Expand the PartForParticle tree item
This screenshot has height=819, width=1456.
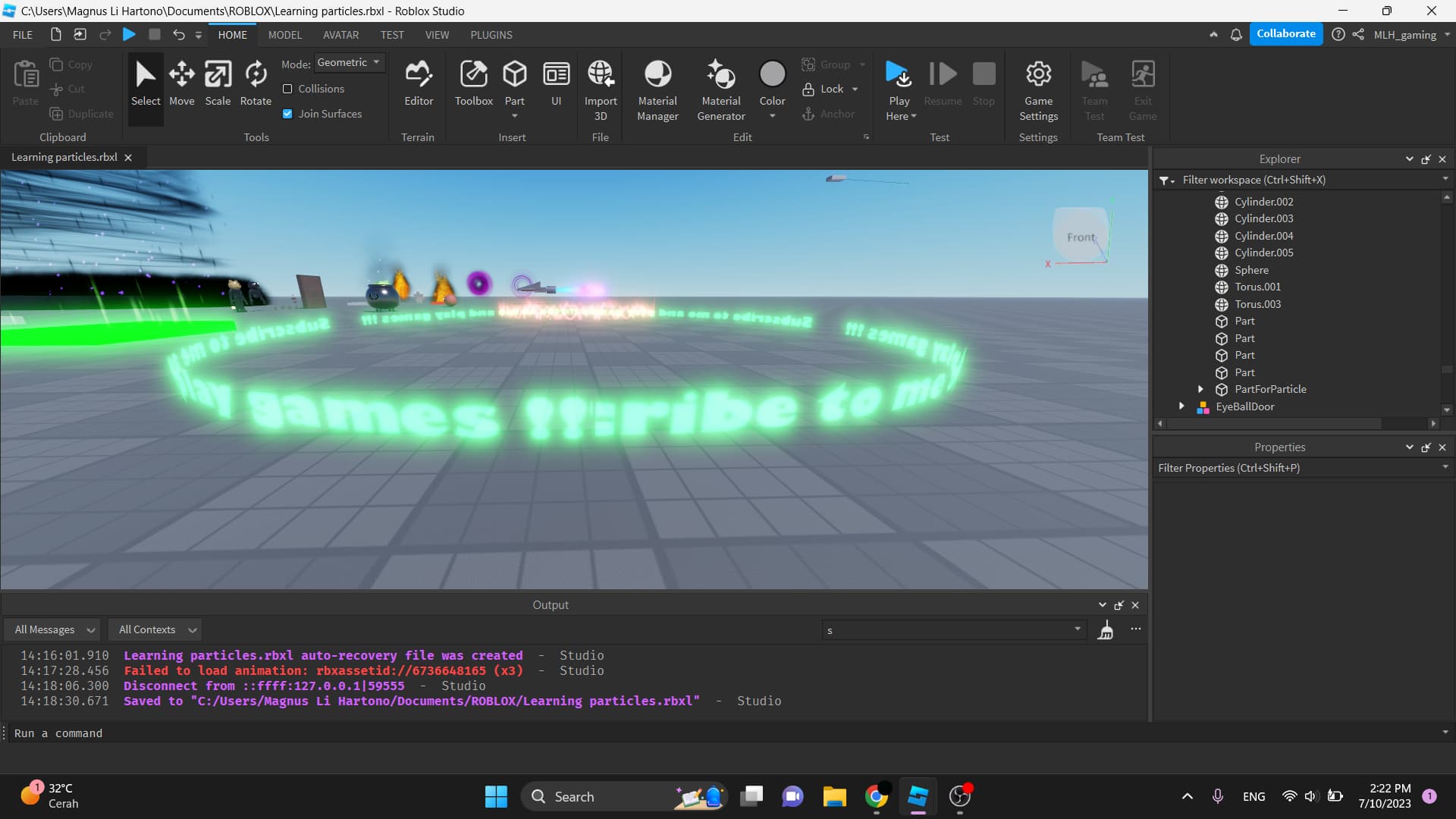click(1200, 389)
